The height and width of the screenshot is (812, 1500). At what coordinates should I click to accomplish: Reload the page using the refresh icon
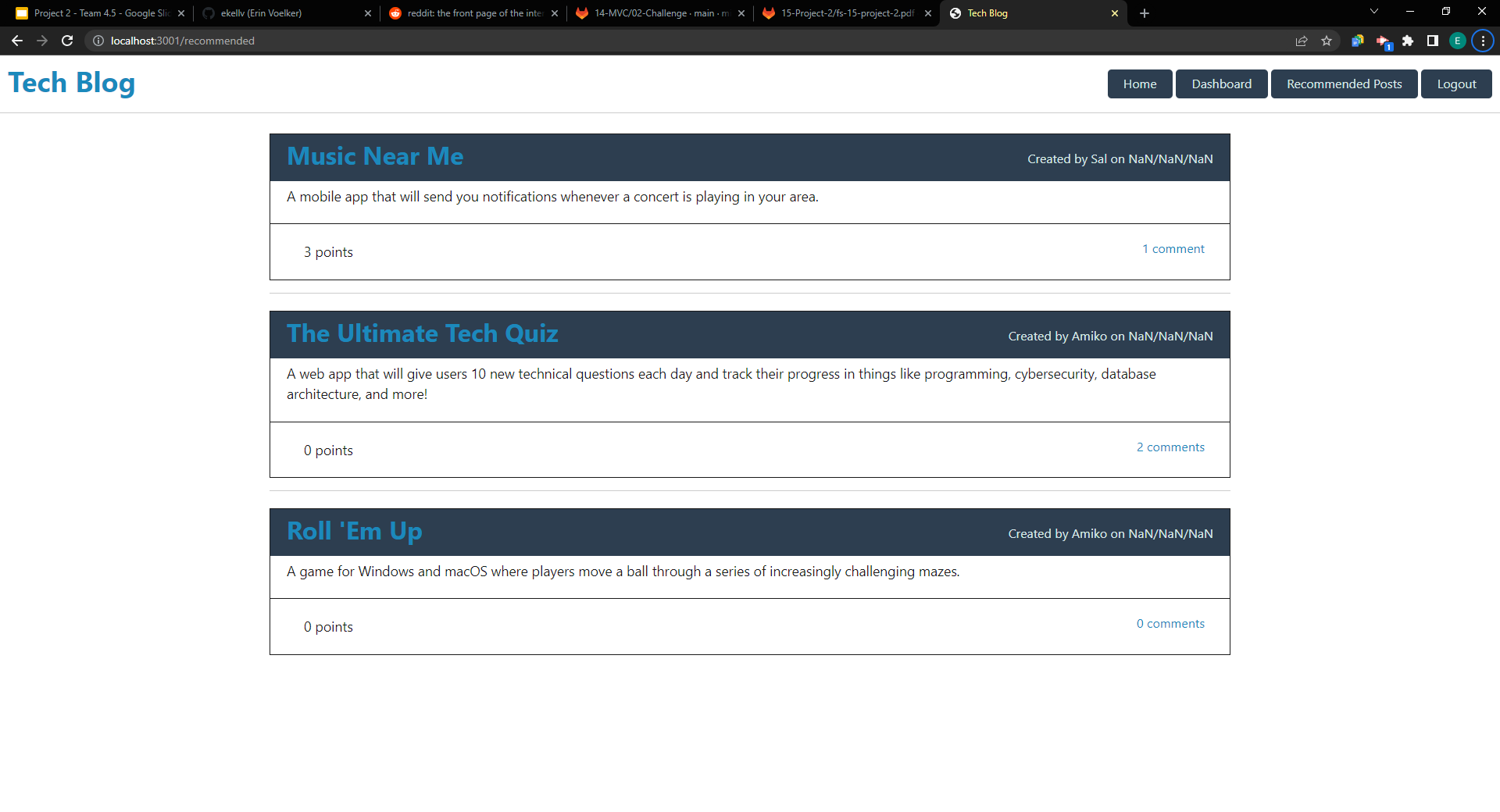point(67,41)
